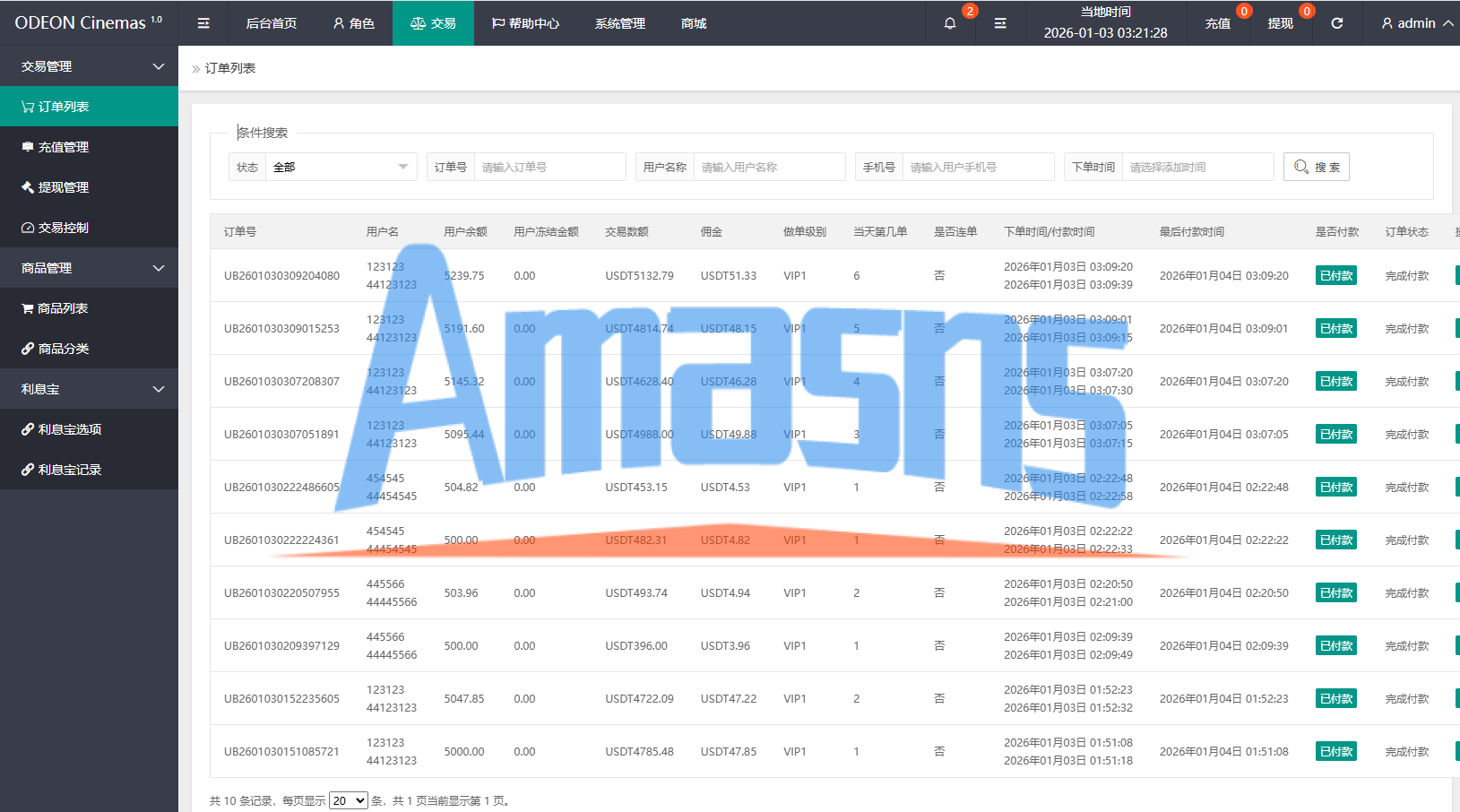The height and width of the screenshot is (812, 1460).
Task: Open 充值 recharge notifications
Action: click(1217, 23)
